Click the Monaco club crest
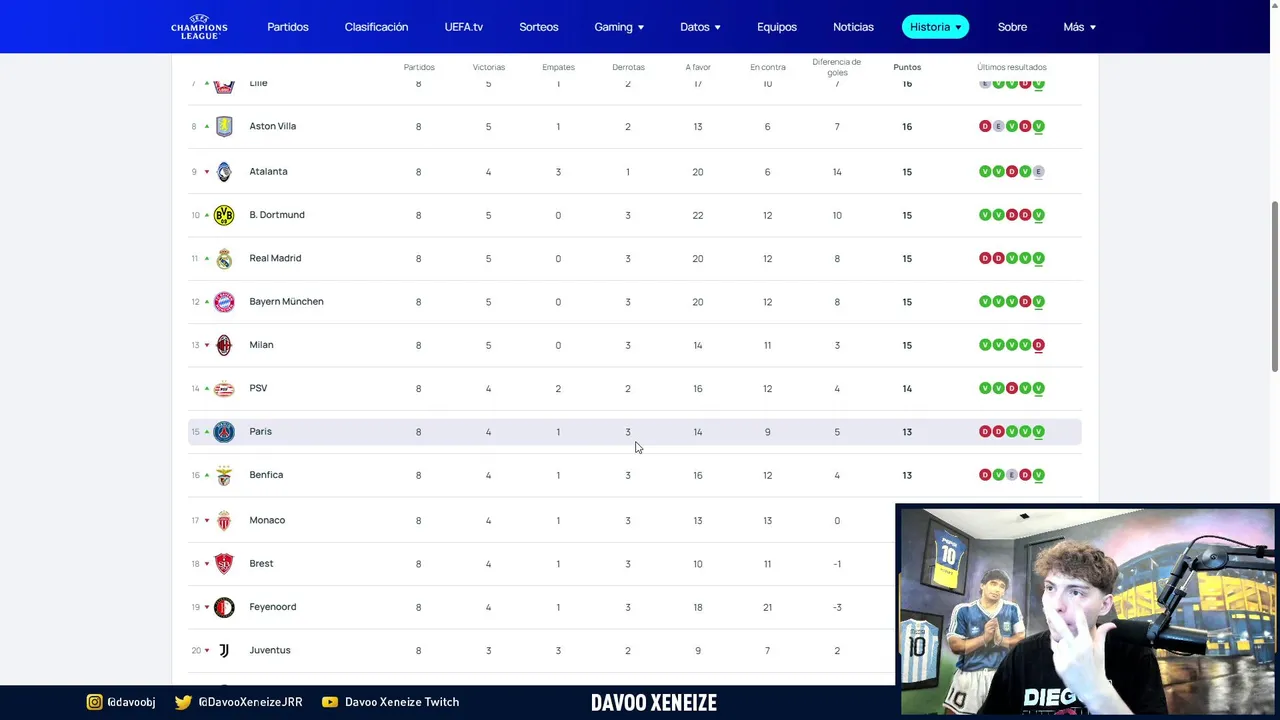Image resolution: width=1280 pixels, height=720 pixels. pos(224,521)
